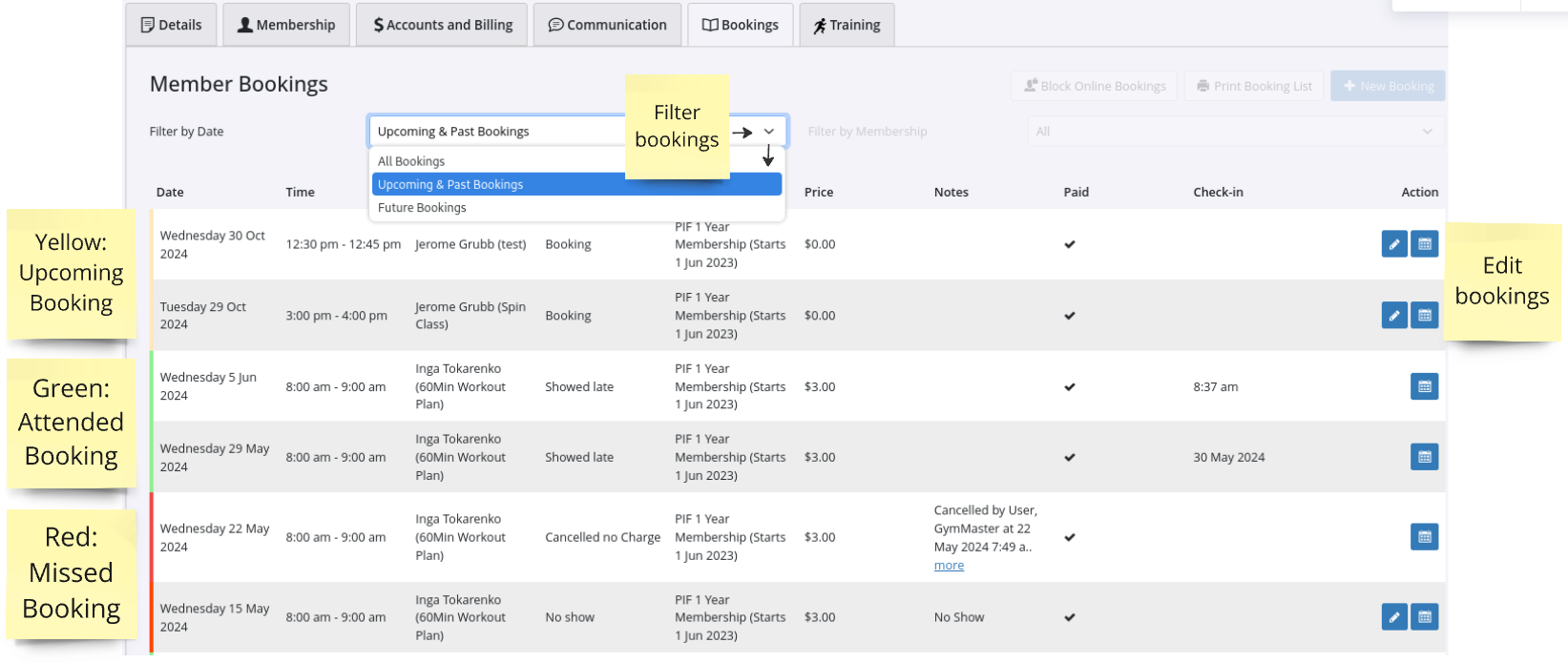Choose All Bookings from the date filter list
1568x663 pixels.
pos(411,161)
